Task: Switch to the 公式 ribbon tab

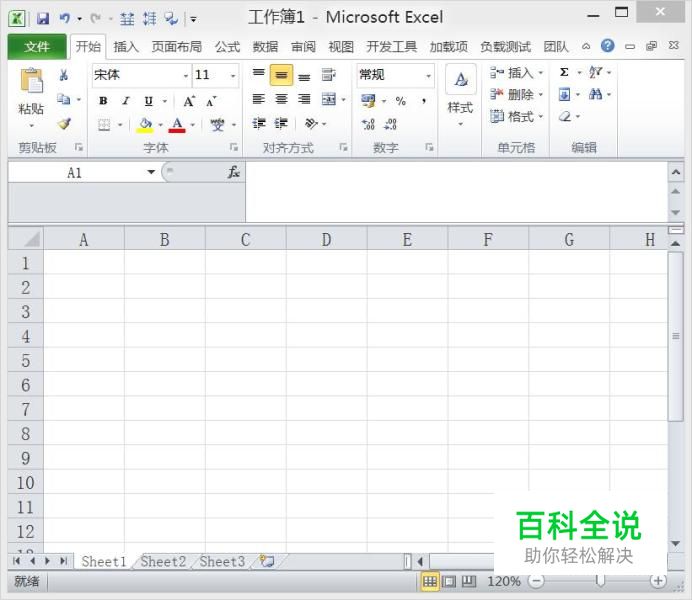Action: (227, 46)
